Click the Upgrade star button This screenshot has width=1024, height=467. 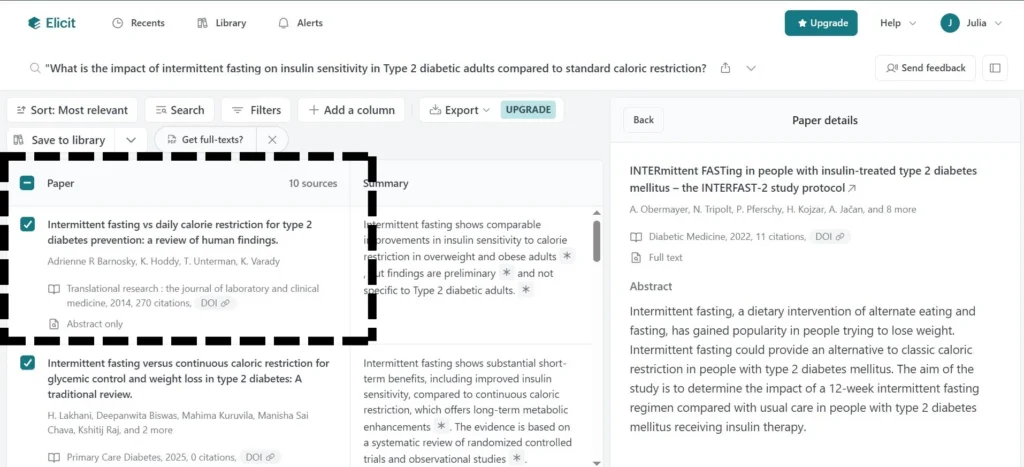click(821, 23)
